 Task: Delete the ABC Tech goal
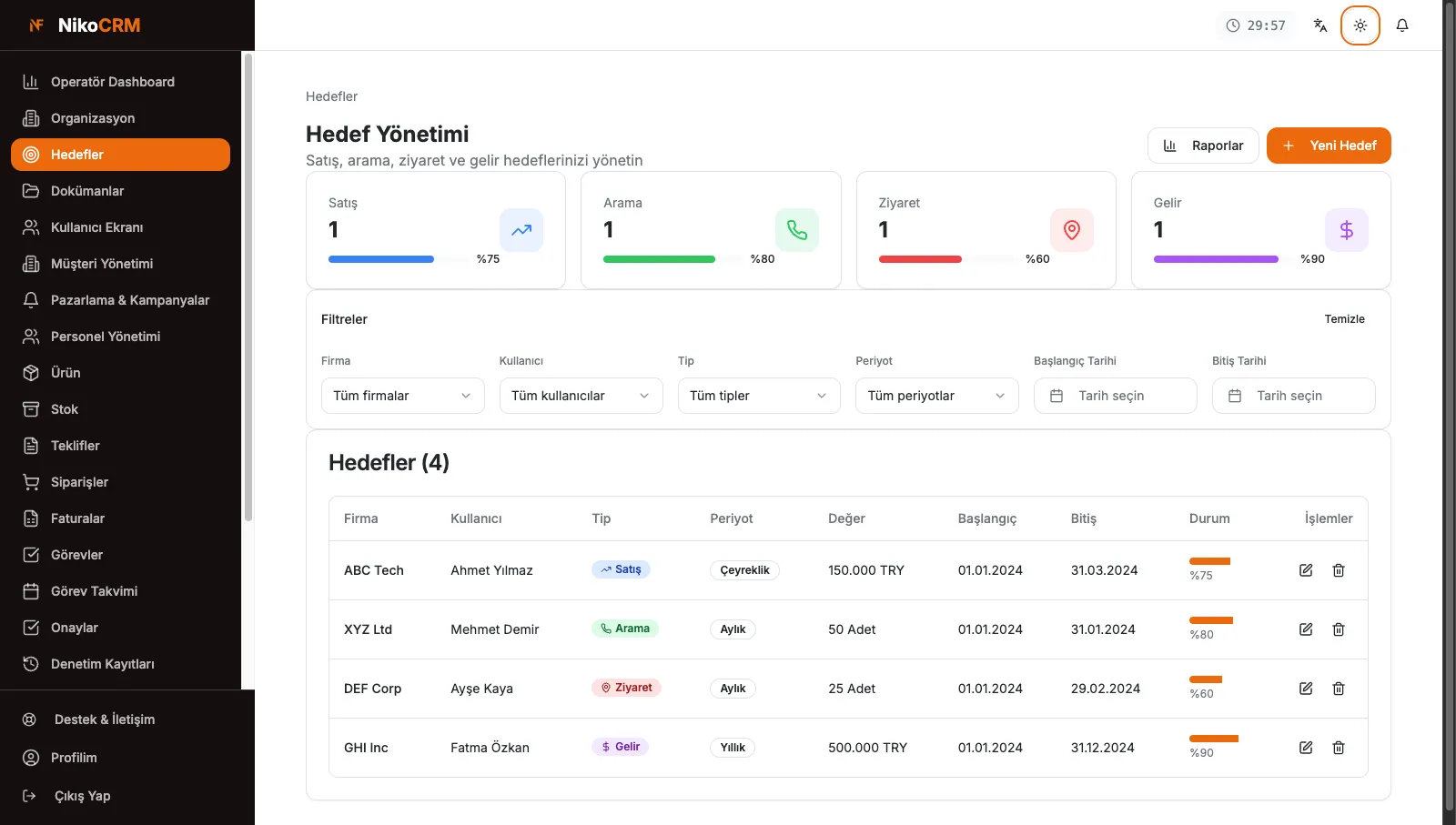point(1339,570)
